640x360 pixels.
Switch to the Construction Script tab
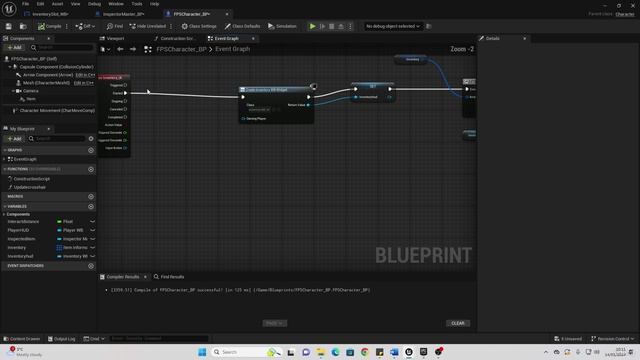click(x=177, y=38)
